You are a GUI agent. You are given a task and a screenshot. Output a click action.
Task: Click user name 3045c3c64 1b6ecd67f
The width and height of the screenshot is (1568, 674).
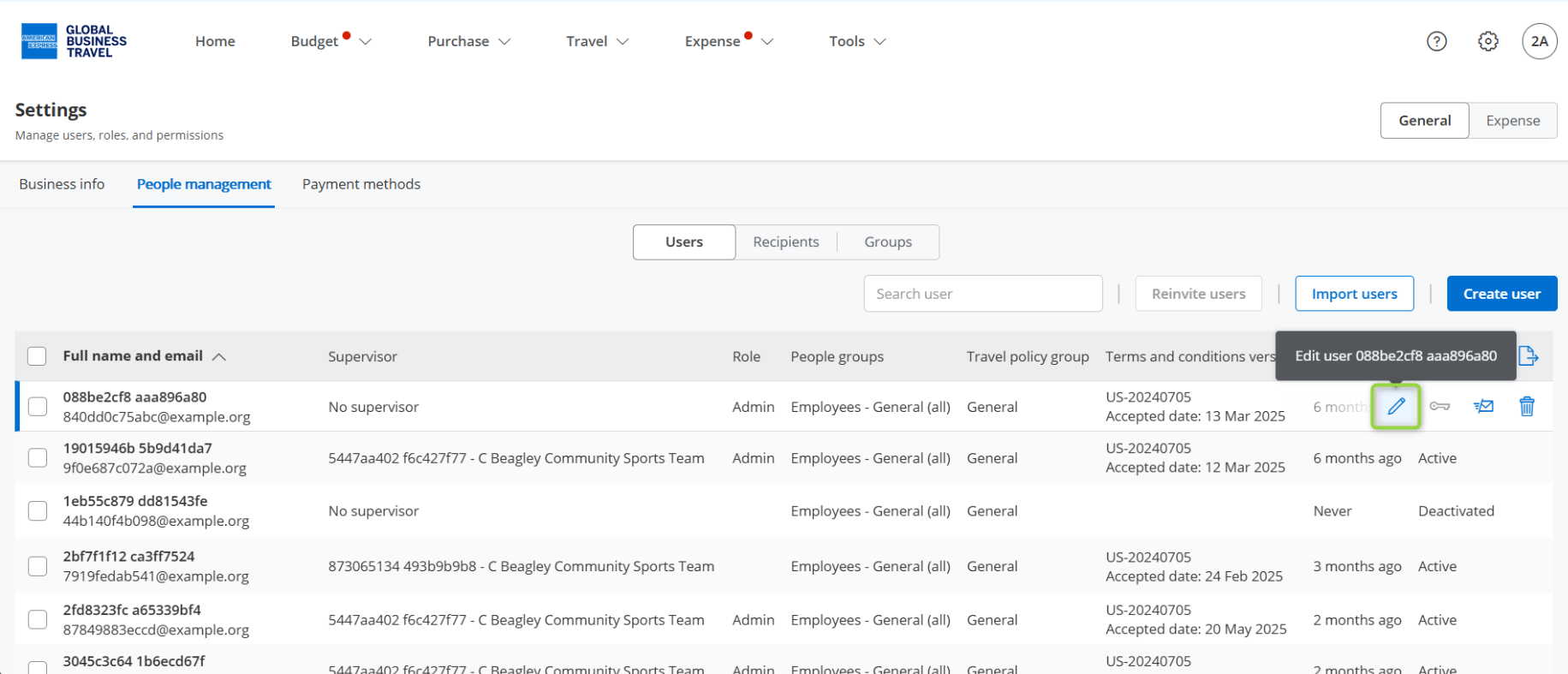coord(134,661)
